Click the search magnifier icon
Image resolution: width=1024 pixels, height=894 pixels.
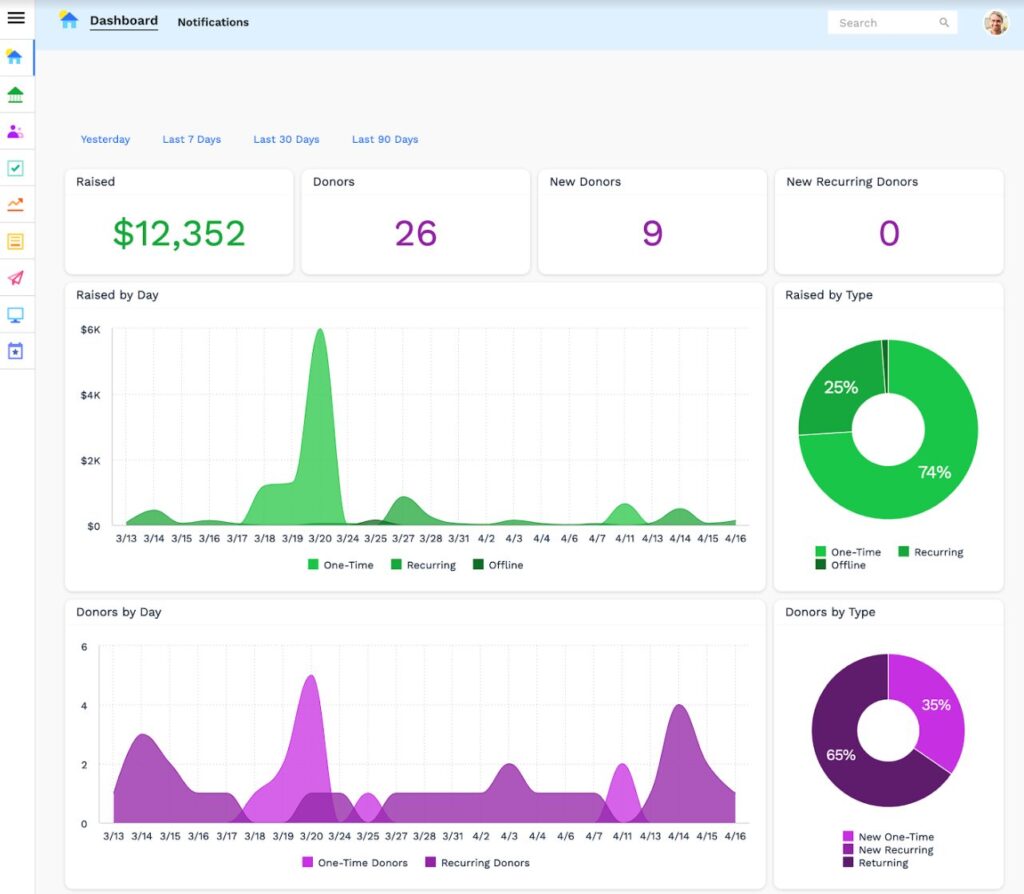click(944, 22)
